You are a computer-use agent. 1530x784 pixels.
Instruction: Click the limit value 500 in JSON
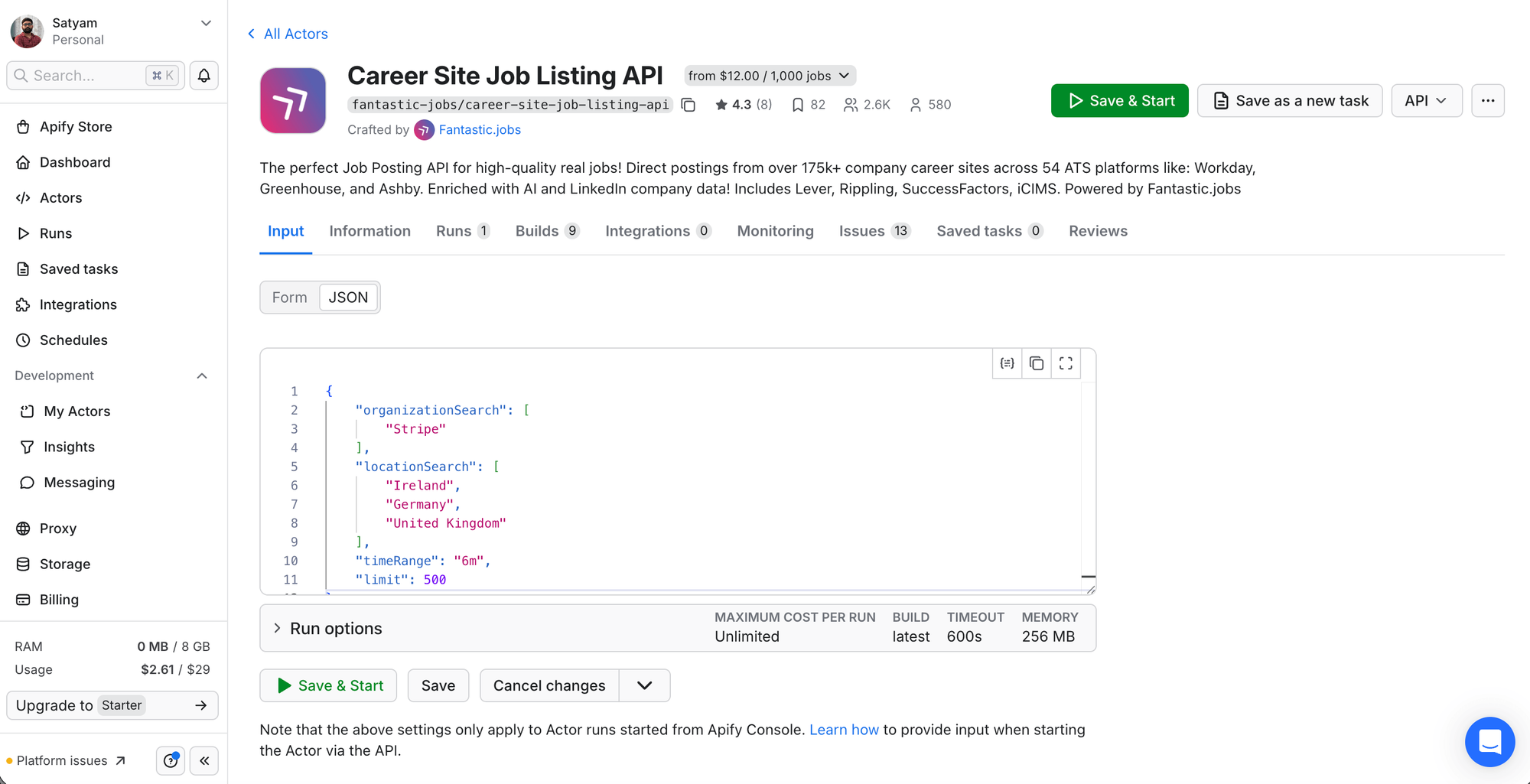[435, 580]
